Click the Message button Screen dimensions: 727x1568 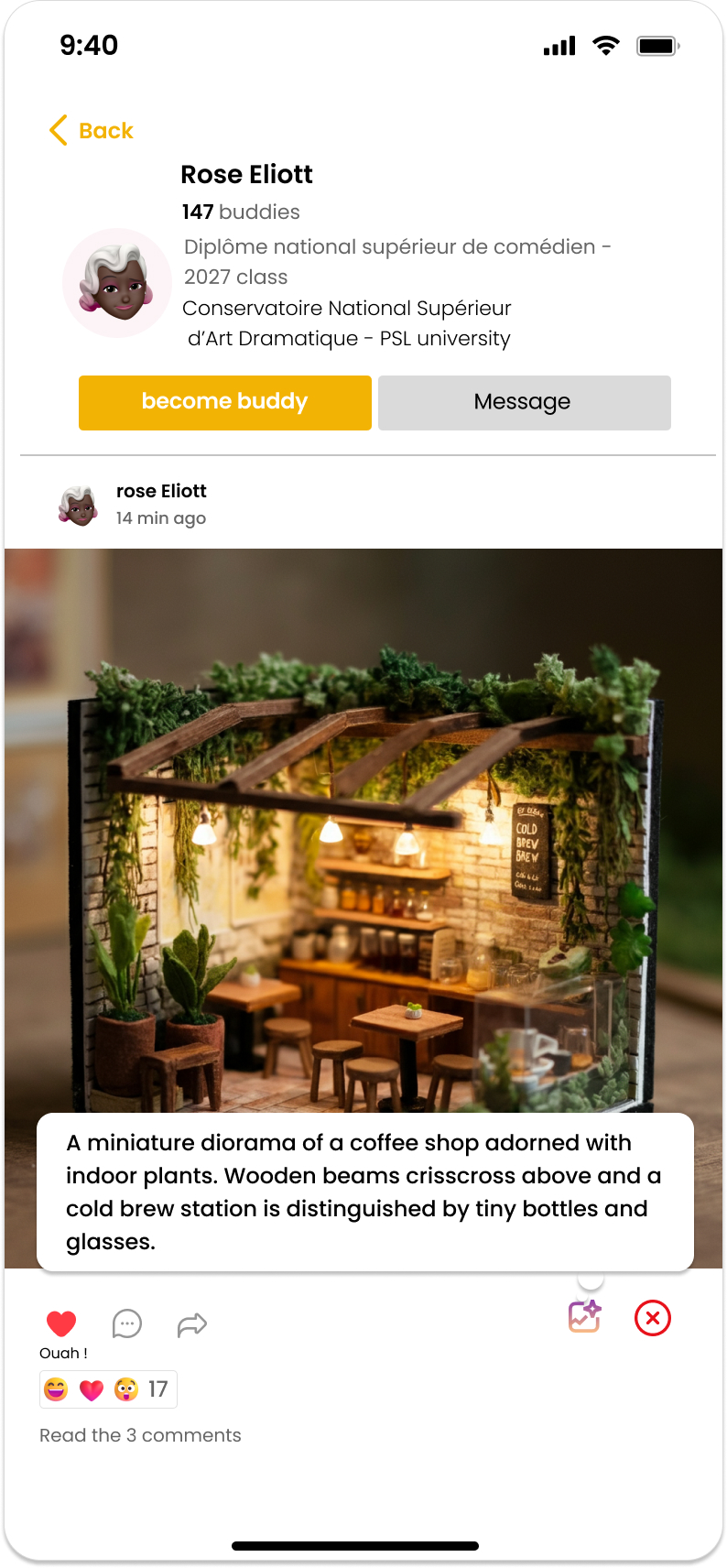(525, 402)
